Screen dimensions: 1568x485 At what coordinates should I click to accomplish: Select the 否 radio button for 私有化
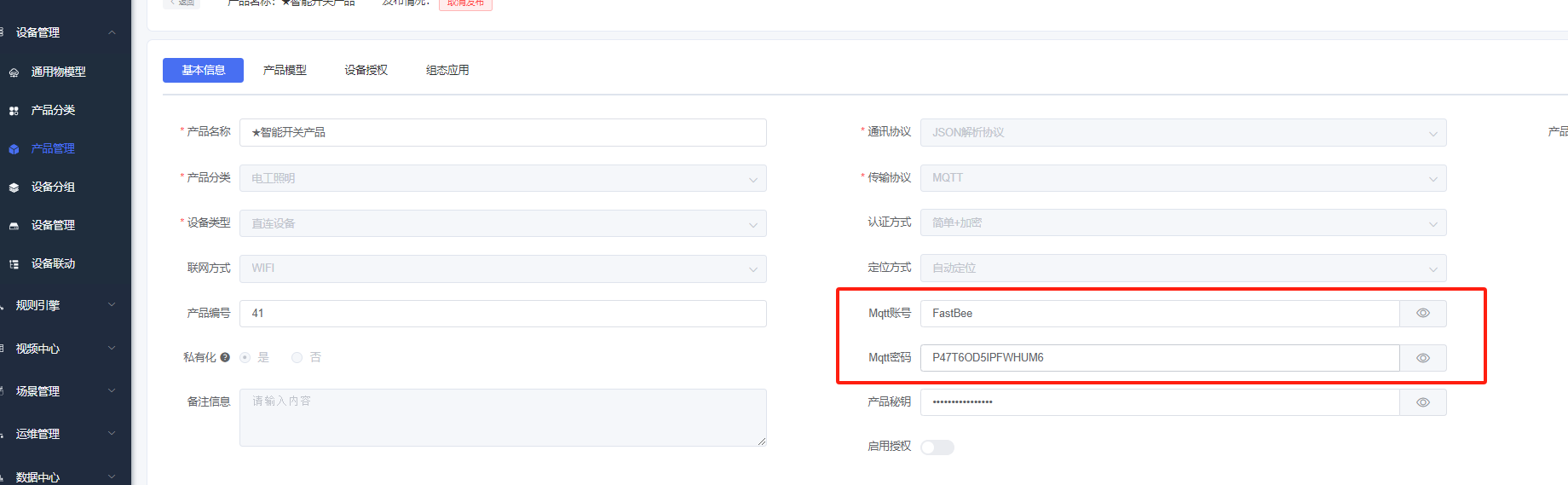click(297, 357)
